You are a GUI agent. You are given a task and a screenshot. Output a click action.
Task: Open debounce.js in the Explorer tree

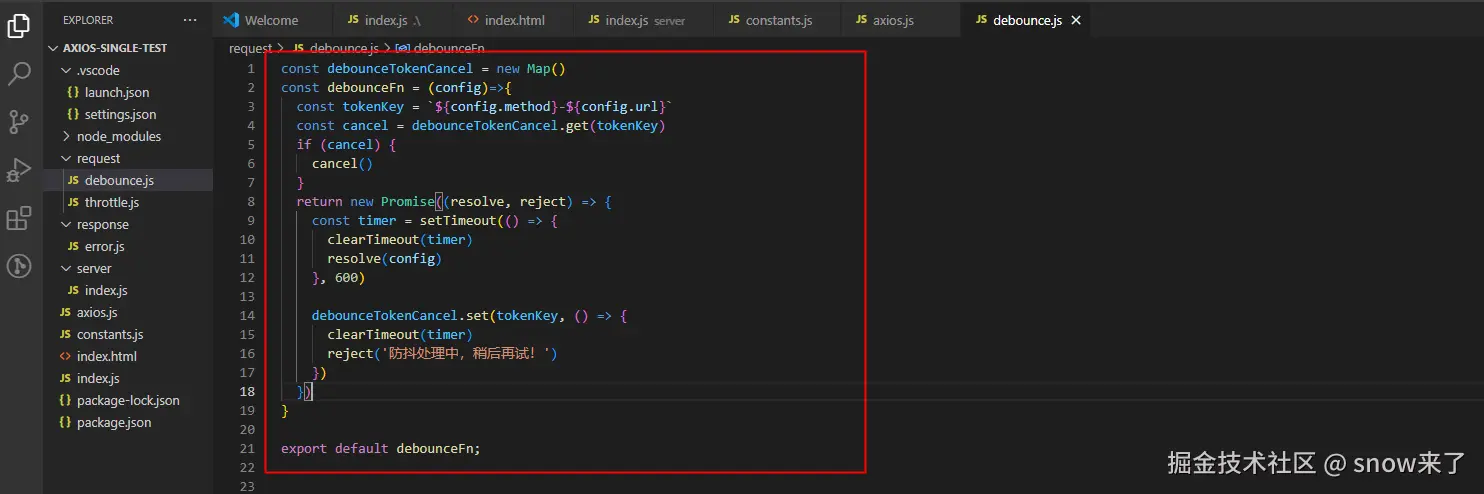(x=128, y=180)
